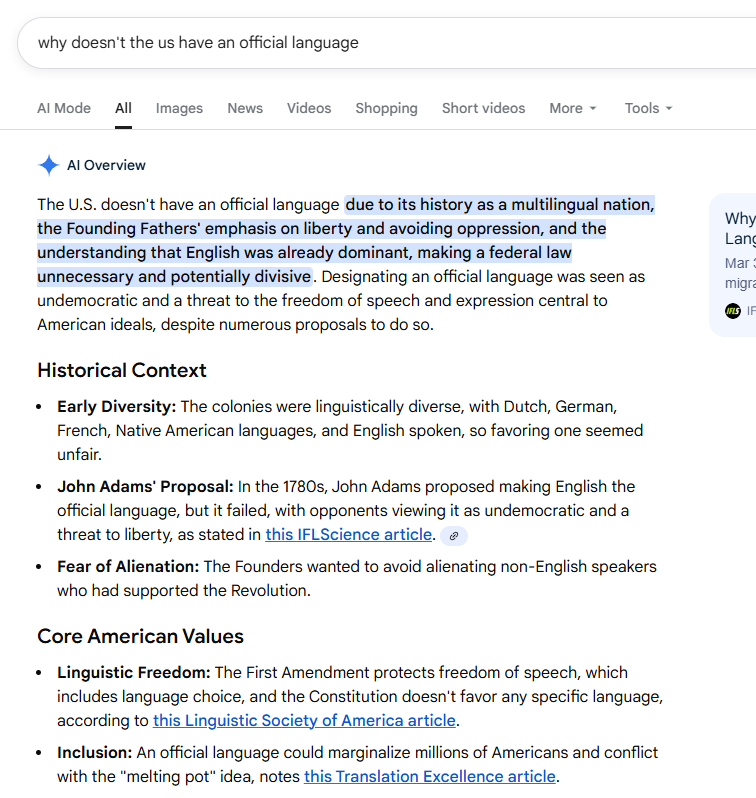The height and width of the screenshot is (798, 756).
Task: Click the source link chip icon after IFLScience
Action: (x=454, y=536)
